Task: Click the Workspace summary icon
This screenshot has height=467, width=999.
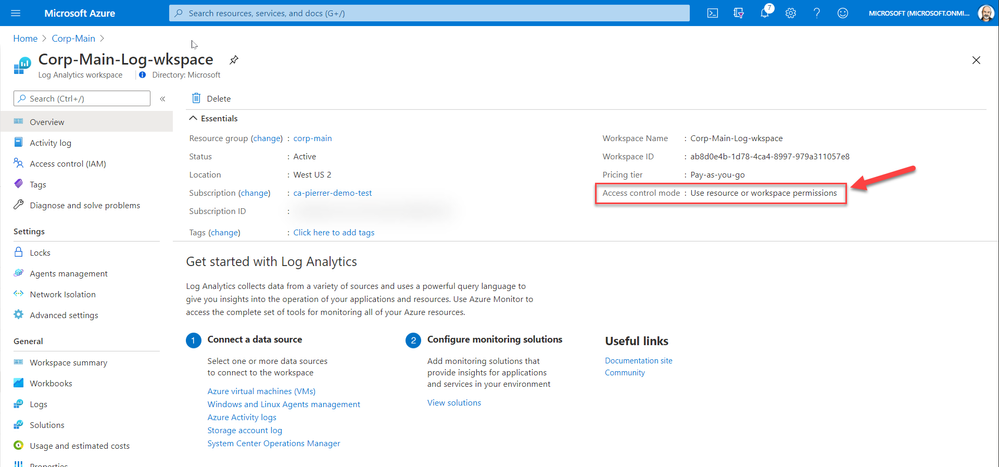Action: pos(18,363)
